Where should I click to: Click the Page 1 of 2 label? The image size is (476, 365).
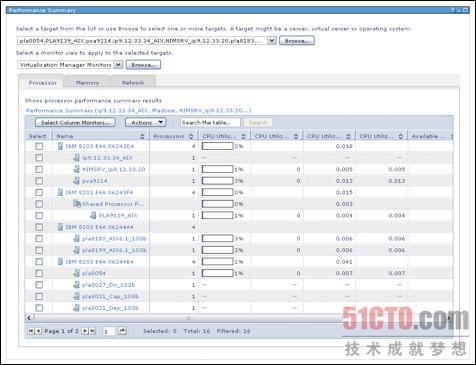pyautogui.click(x=62, y=331)
